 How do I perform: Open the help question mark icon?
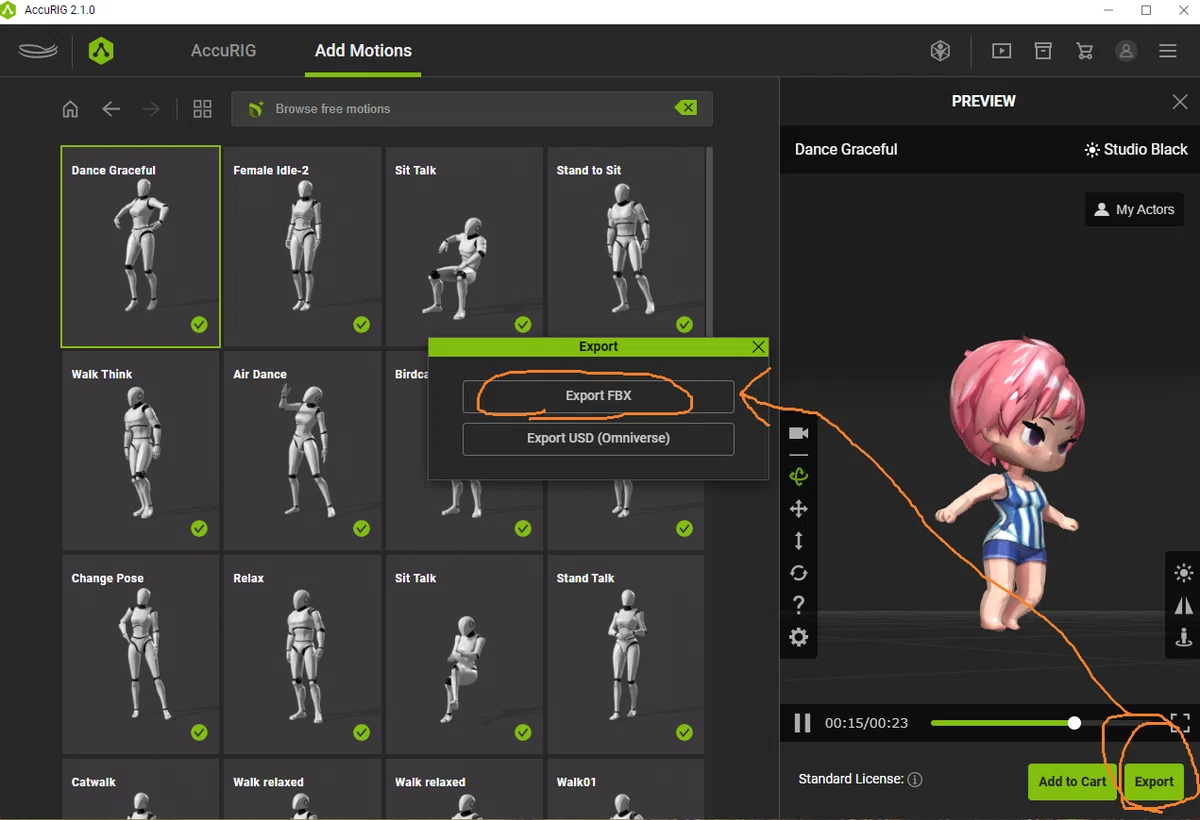[798, 605]
